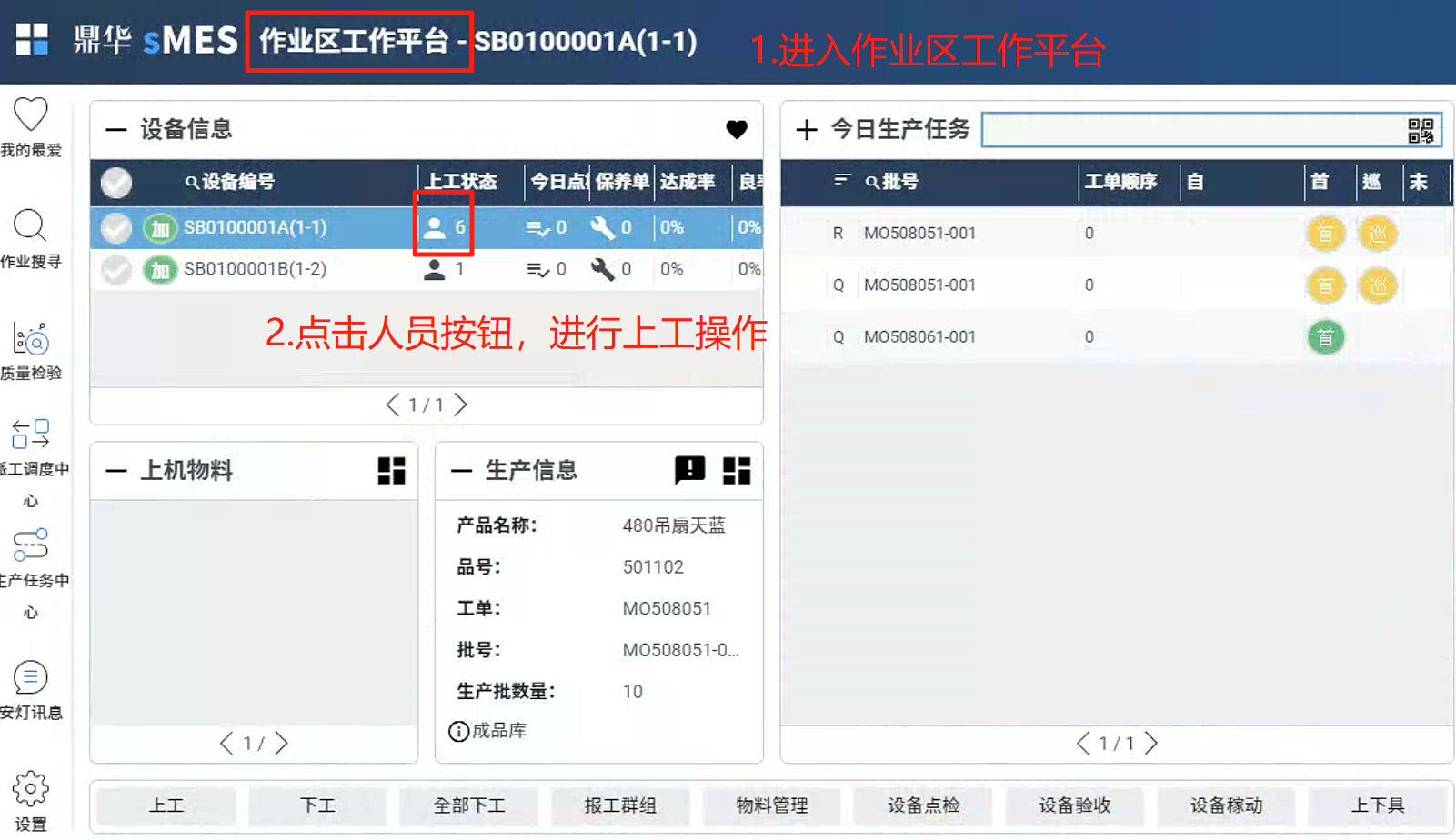This screenshot has height=840, width=1456.
Task: Go to next page in equipment list
Action: [461, 405]
